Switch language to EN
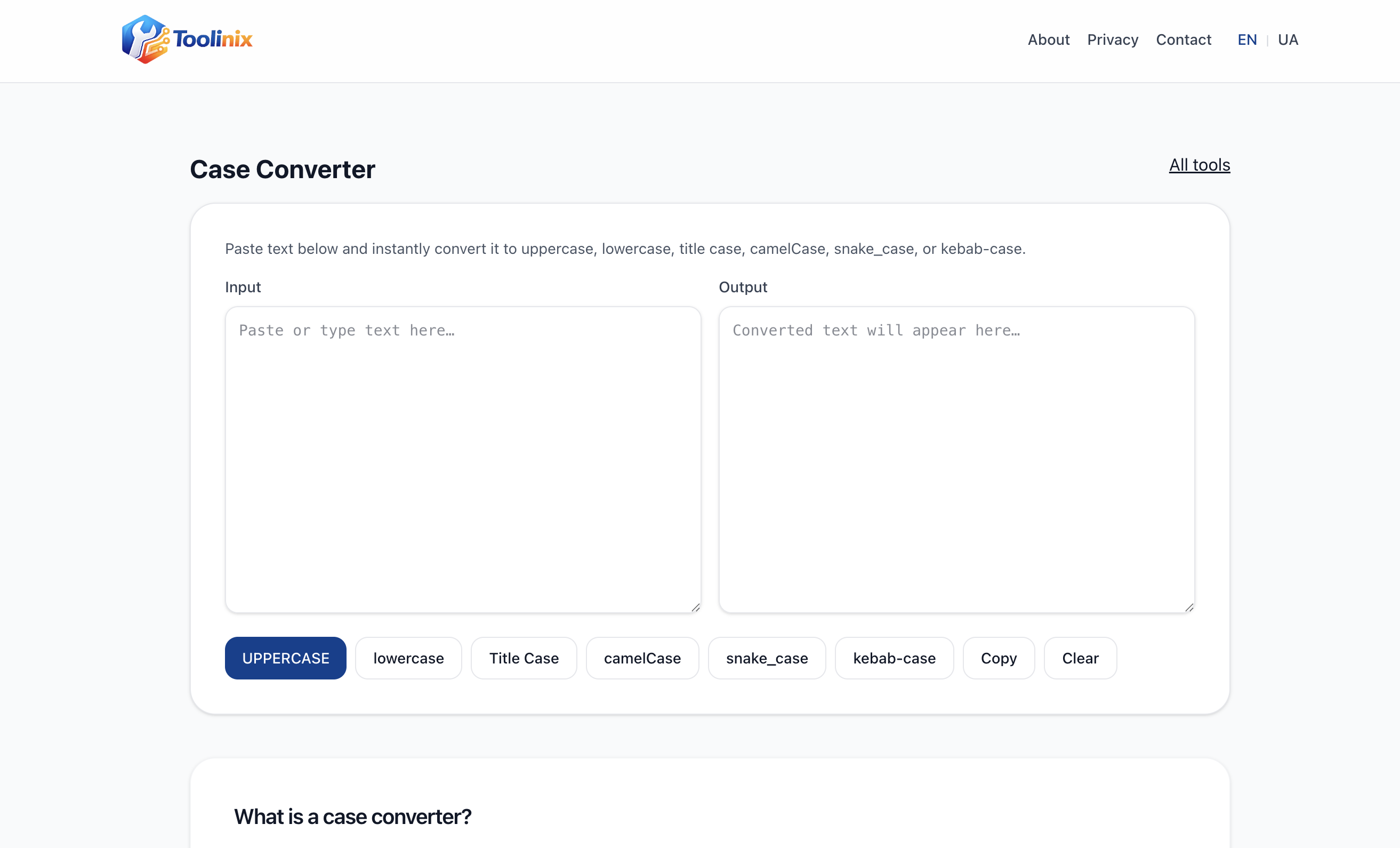This screenshot has width=1400, height=848. click(x=1247, y=40)
